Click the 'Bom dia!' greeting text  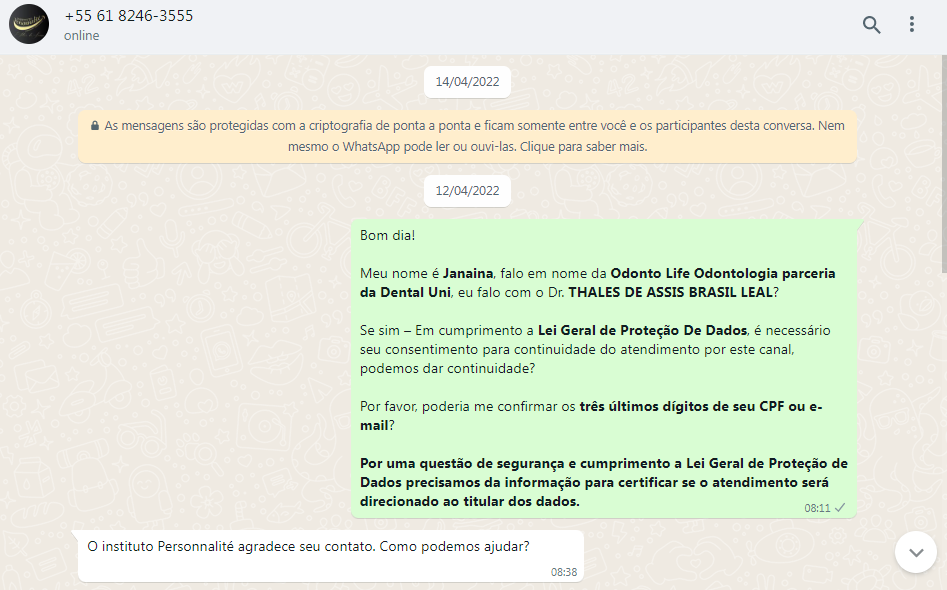pos(388,236)
